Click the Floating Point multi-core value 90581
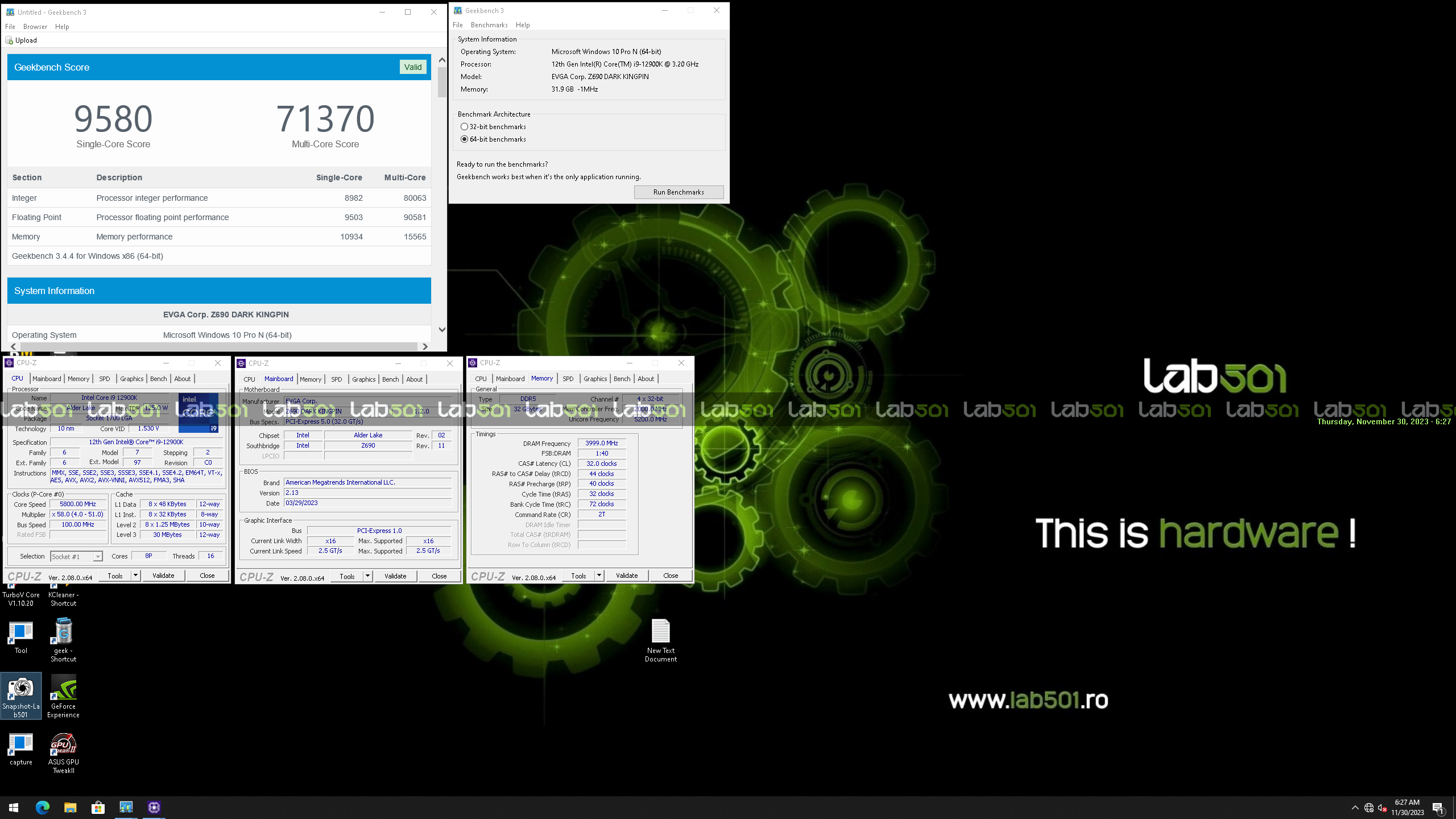 [415, 217]
